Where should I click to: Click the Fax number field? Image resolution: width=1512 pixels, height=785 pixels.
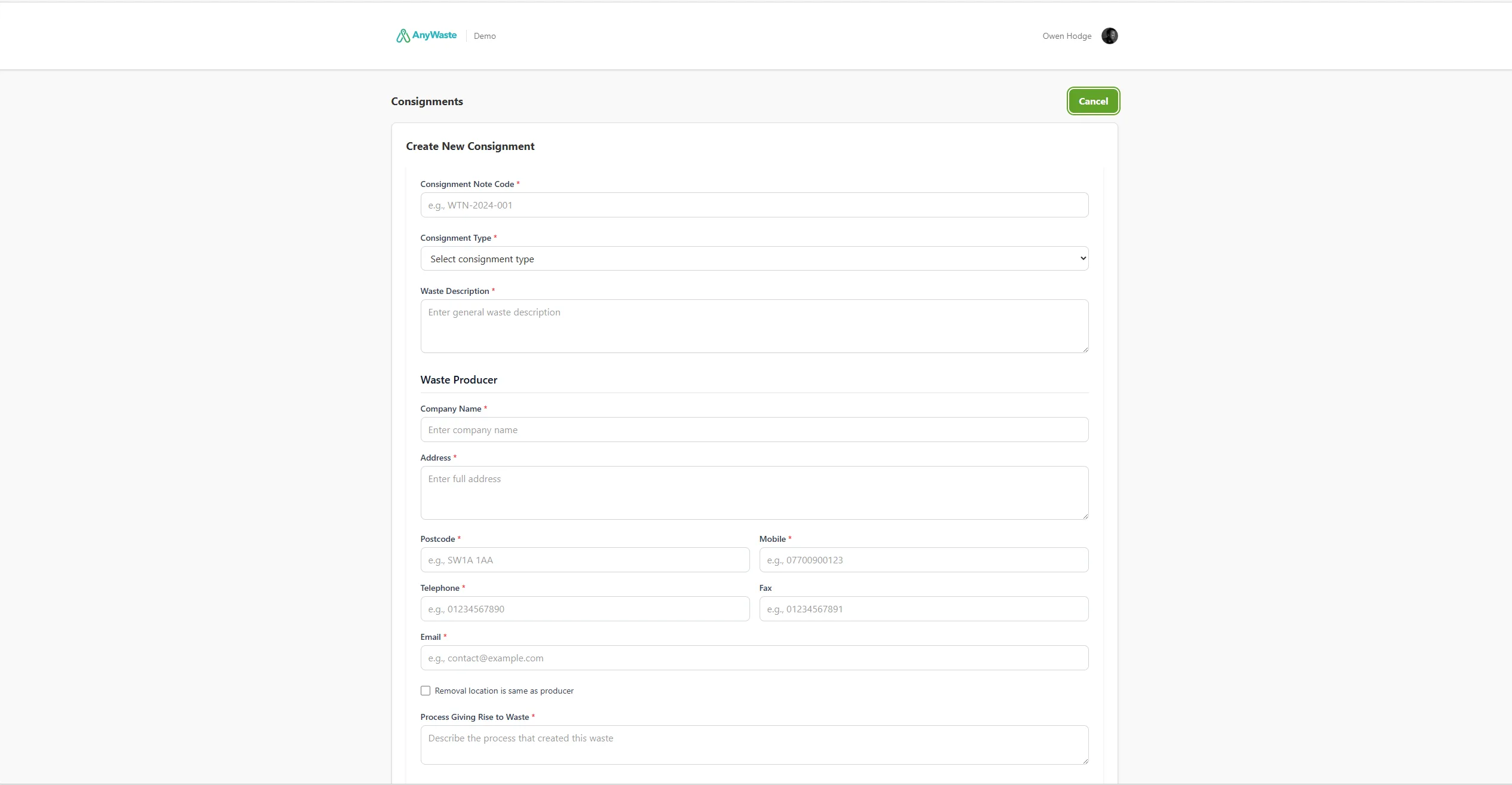(x=923, y=609)
